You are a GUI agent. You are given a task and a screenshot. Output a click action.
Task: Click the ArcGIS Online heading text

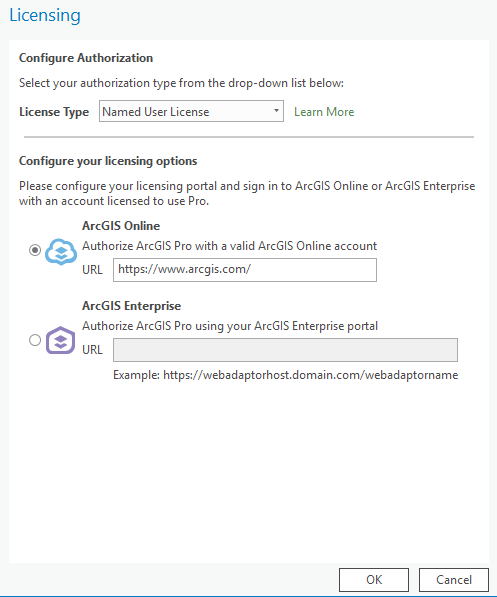point(121,226)
